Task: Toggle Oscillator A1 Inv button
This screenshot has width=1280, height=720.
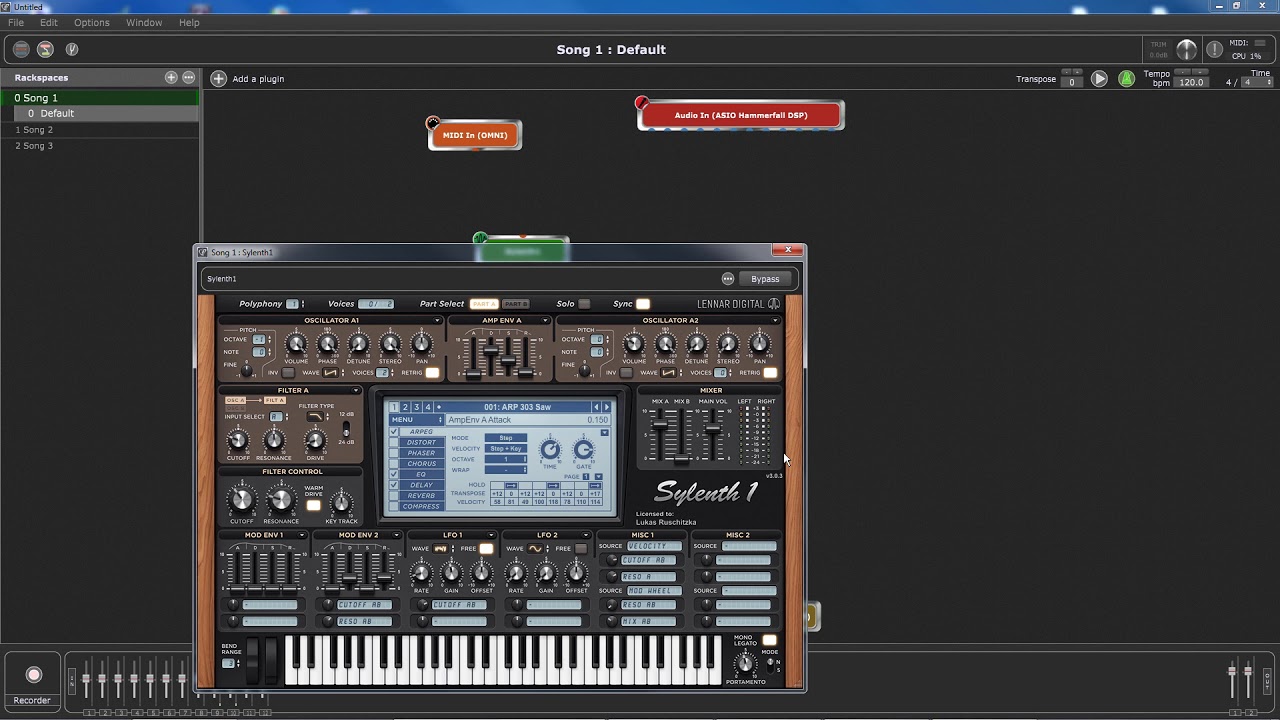Action: click(x=288, y=373)
